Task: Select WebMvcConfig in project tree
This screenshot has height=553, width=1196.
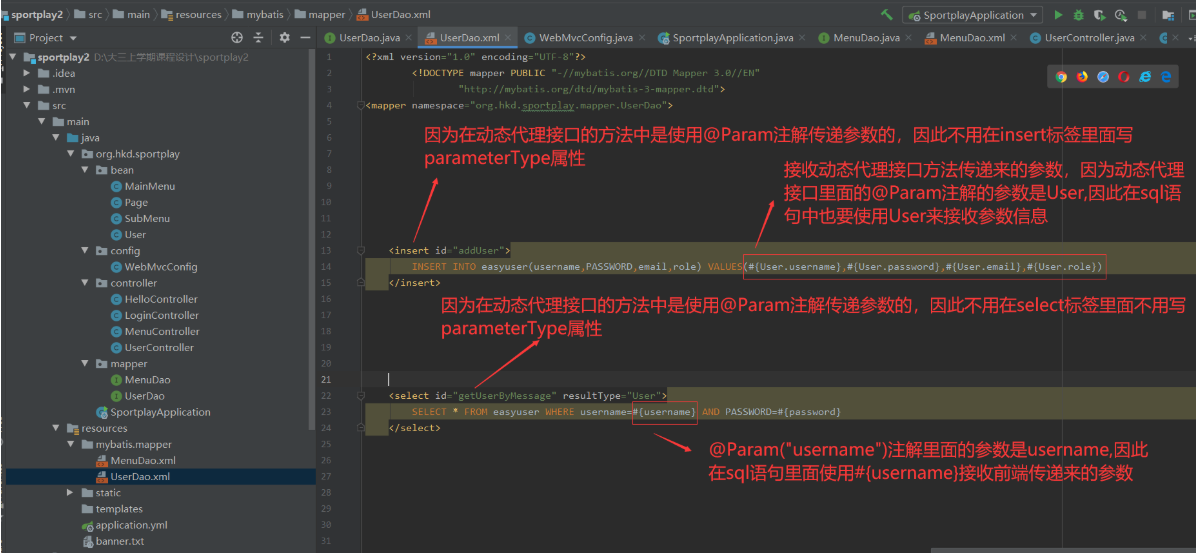Action: (154, 267)
